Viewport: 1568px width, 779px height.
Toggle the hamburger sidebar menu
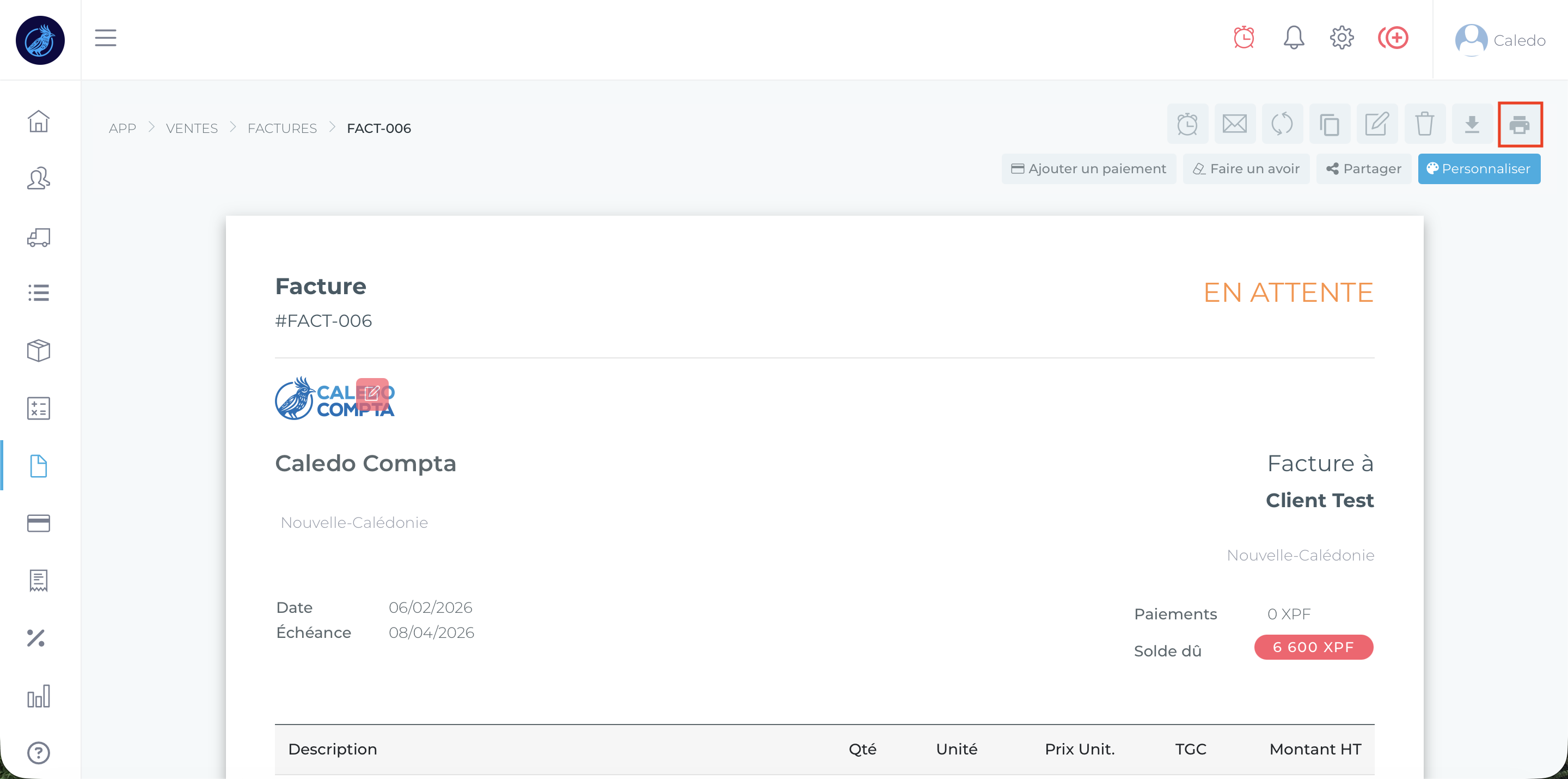click(x=105, y=38)
